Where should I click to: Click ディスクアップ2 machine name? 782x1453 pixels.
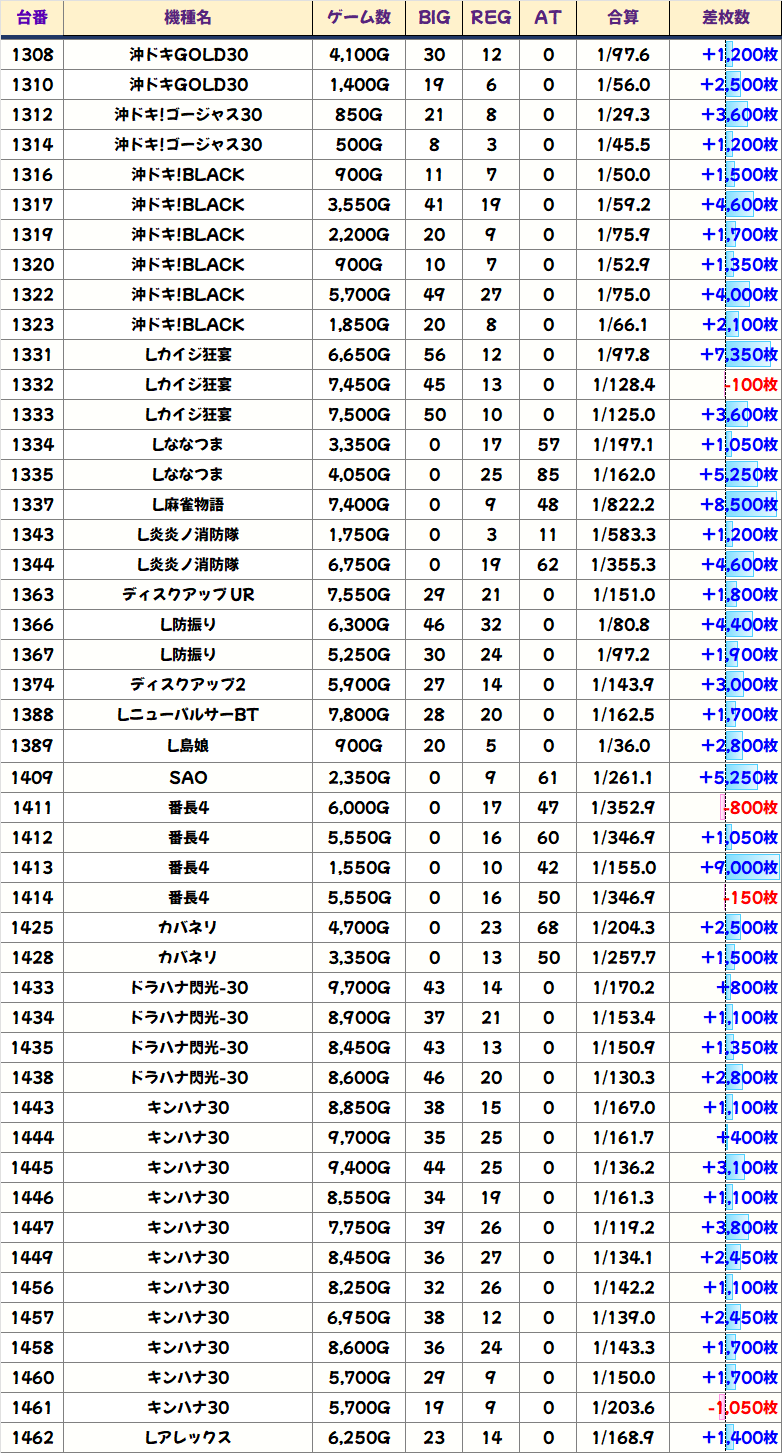click(x=188, y=685)
